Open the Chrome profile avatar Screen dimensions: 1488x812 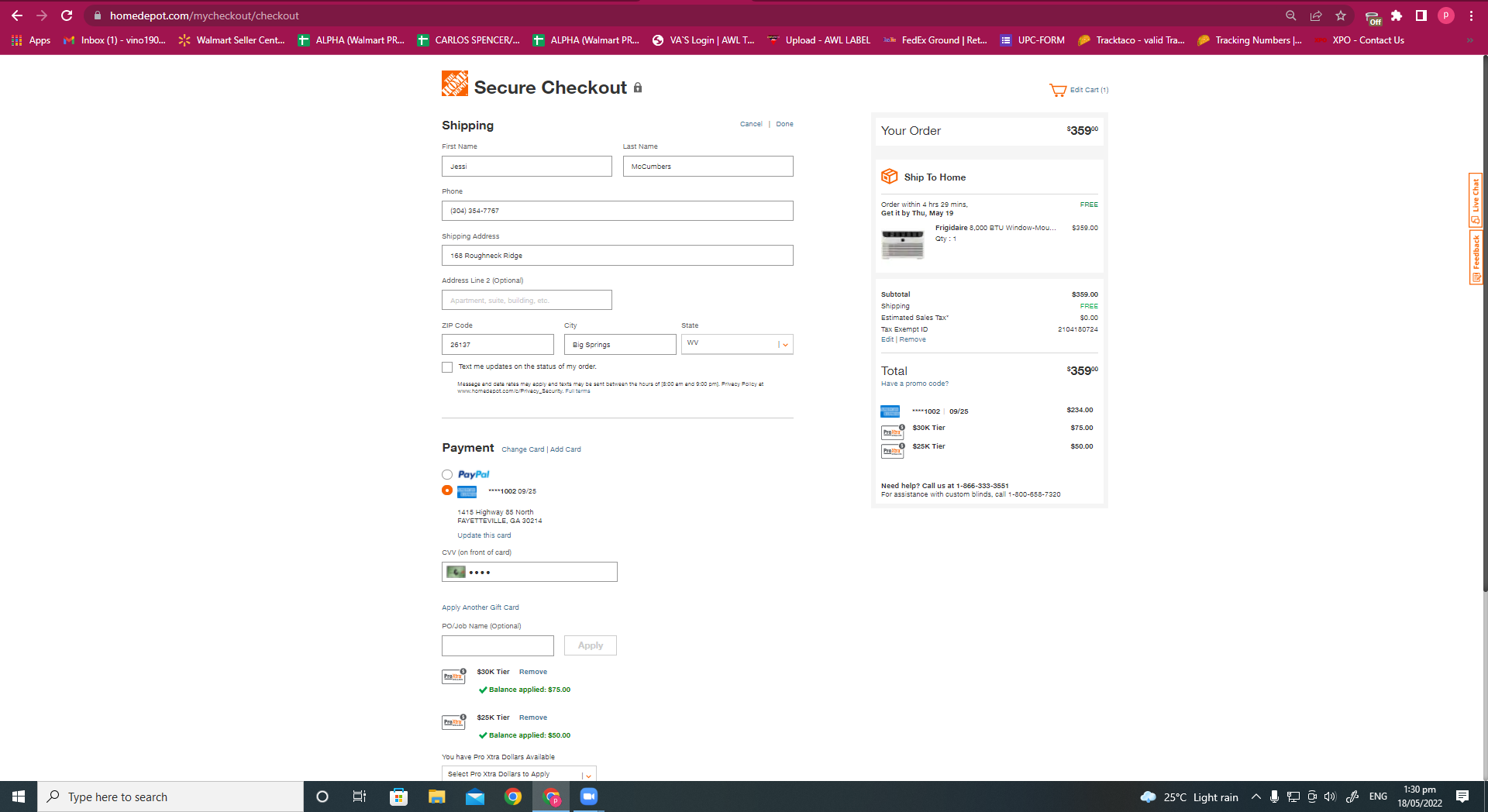click(x=1446, y=15)
